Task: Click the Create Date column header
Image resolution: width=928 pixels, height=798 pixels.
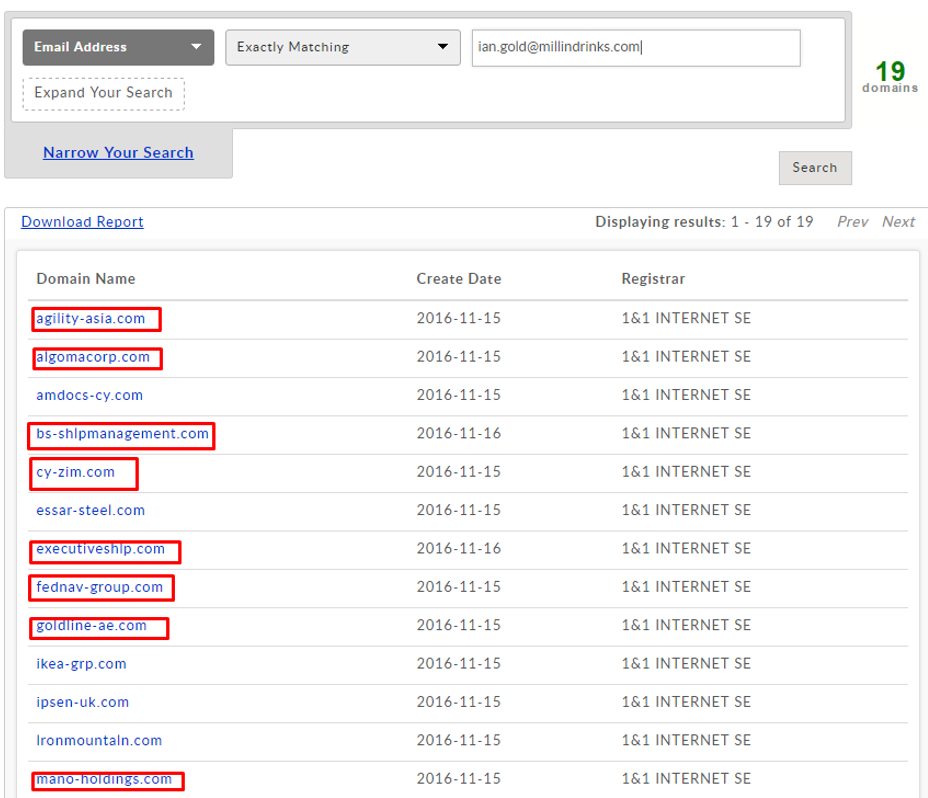Action: point(459,279)
